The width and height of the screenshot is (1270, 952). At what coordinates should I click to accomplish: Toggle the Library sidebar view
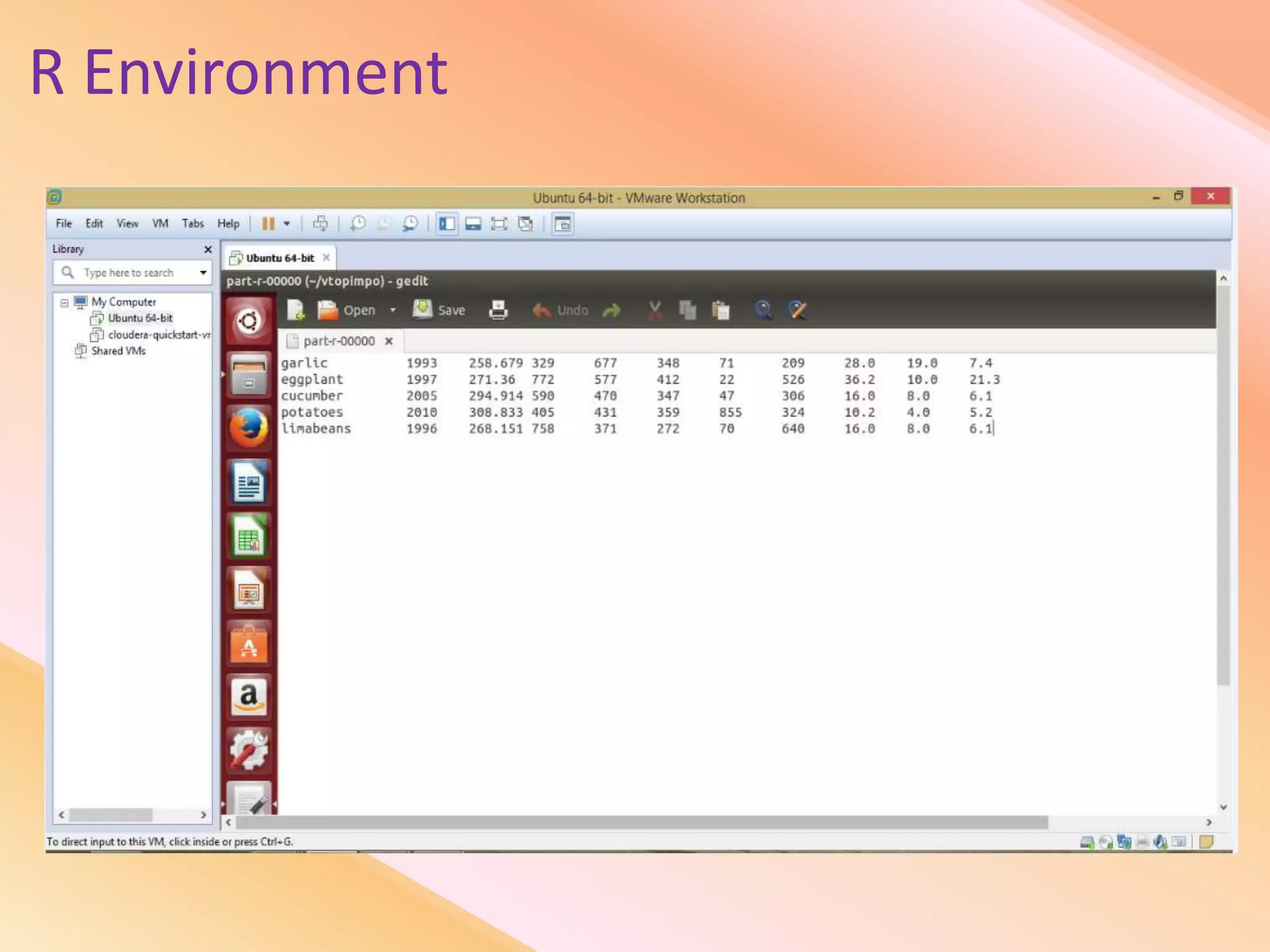(447, 224)
